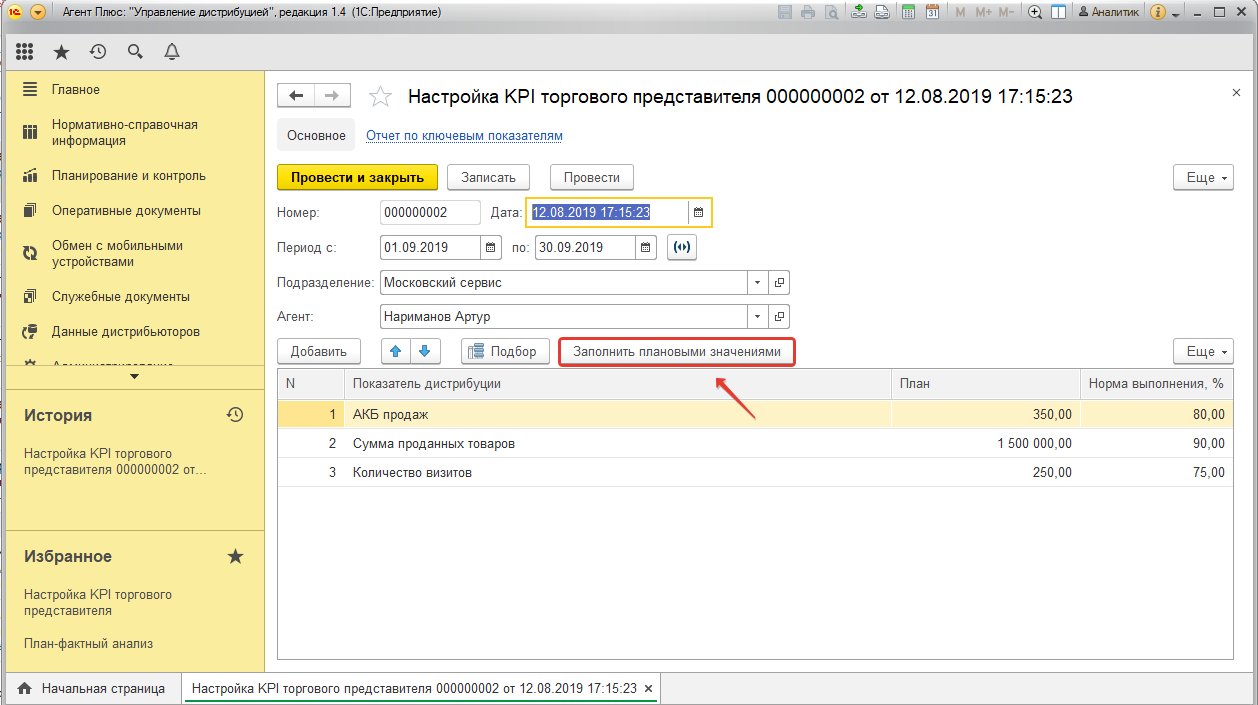Viewport: 1258px width, 705px height.
Task: Open the search magnifier in top toolbar
Action: click(x=135, y=51)
